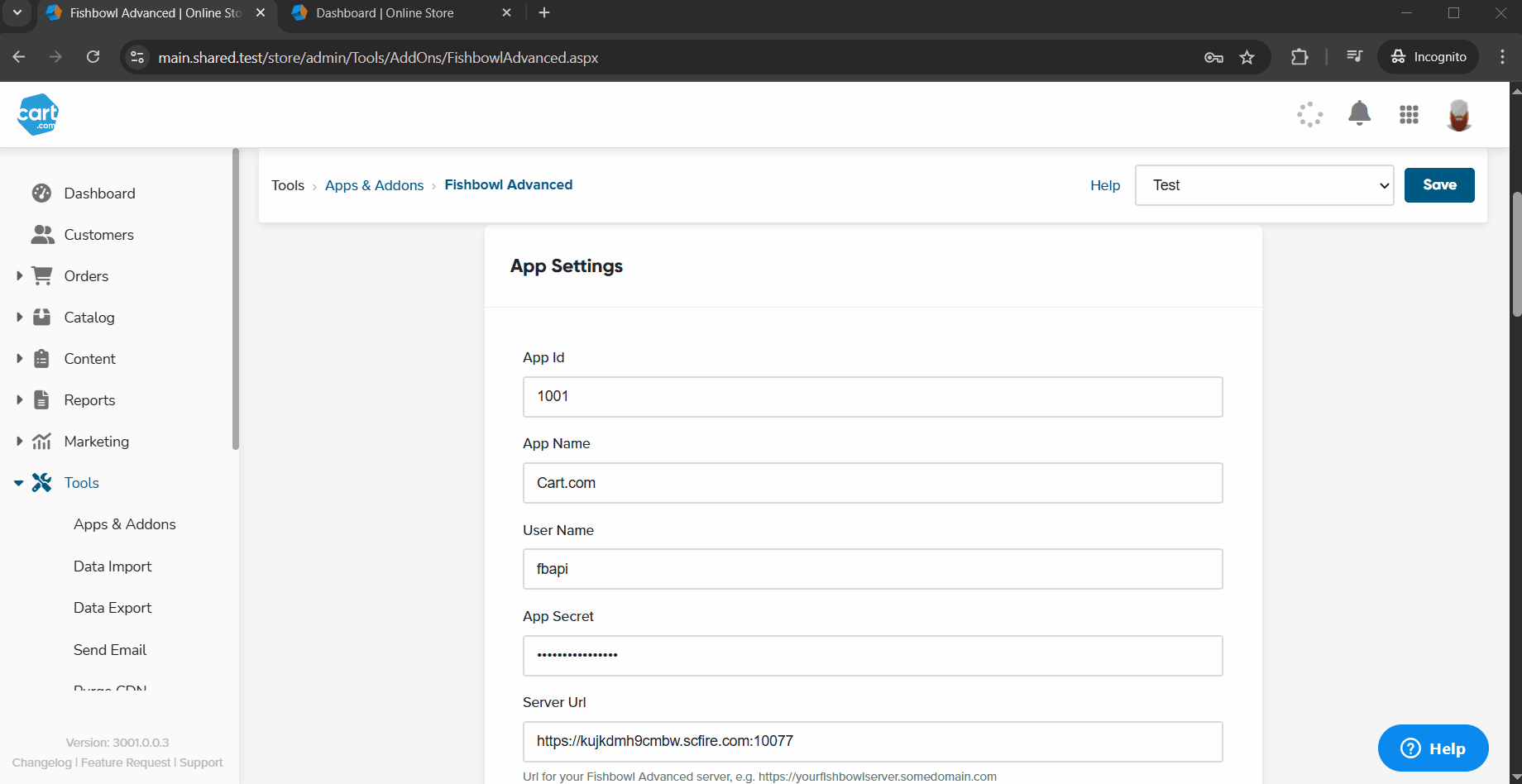This screenshot has width=1522, height=784.
Task: Open the browser extensions puzzle icon
Action: pyautogui.click(x=1299, y=57)
